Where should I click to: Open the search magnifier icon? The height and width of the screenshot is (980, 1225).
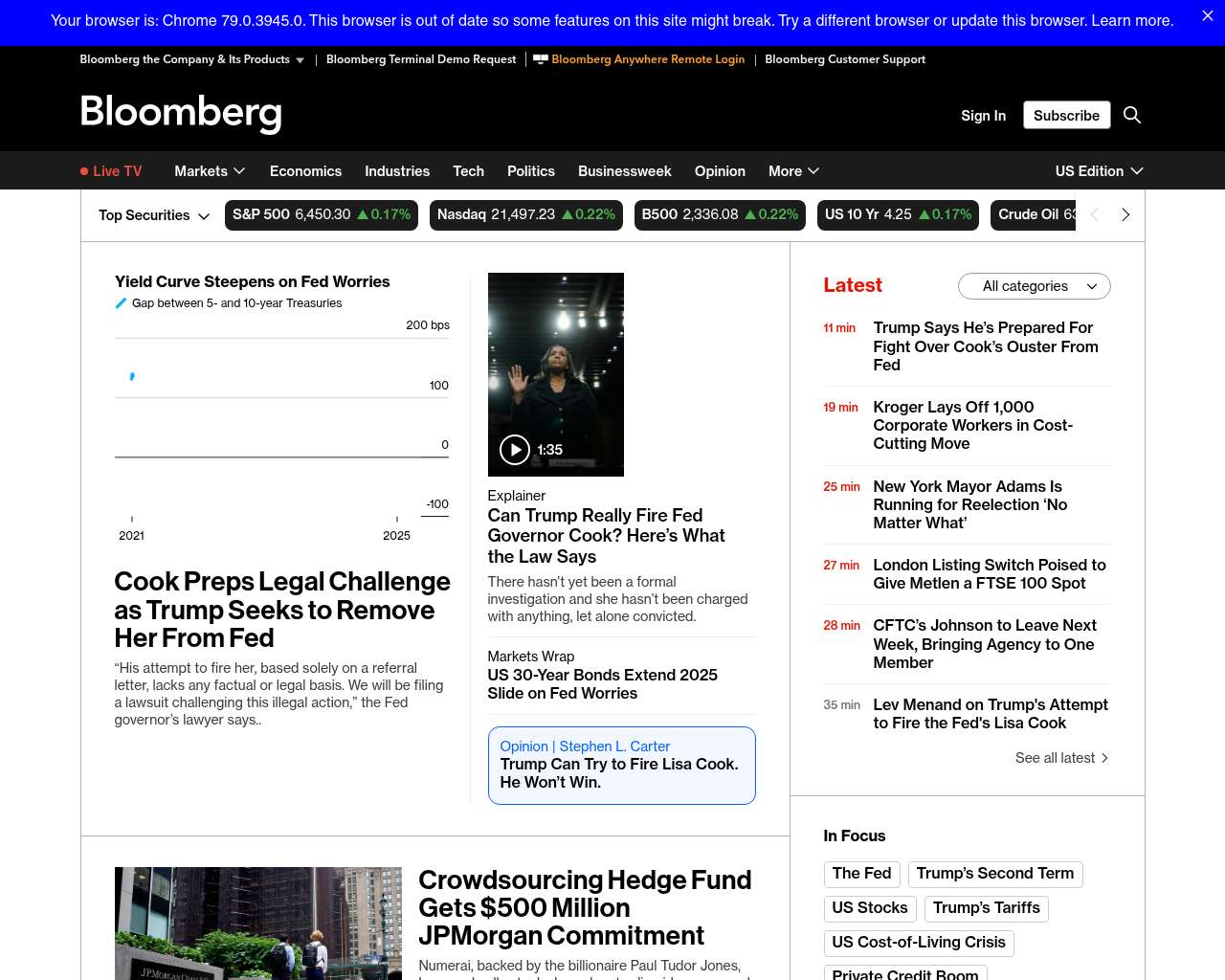1132,115
